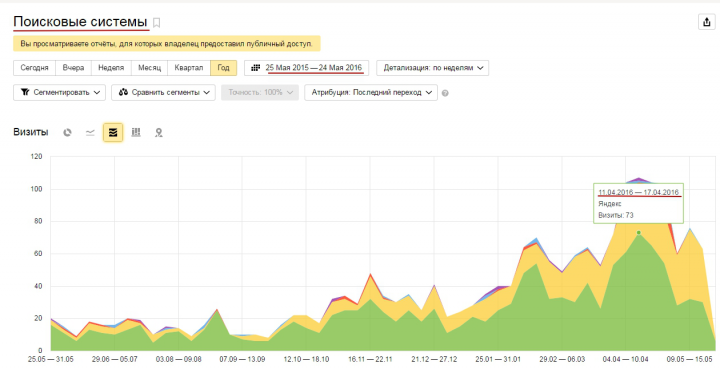The width and height of the screenshot is (720, 369).
Task: Click the x-axis label 29.06 — 05.07
Action: click(x=114, y=359)
